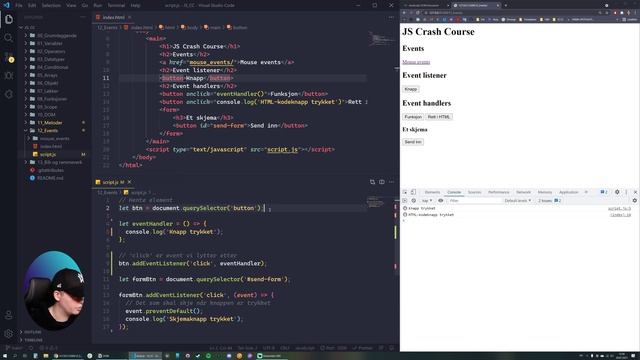Close the script.js editor tab
The width and height of the screenshot is (640, 360).
(x=129, y=182)
